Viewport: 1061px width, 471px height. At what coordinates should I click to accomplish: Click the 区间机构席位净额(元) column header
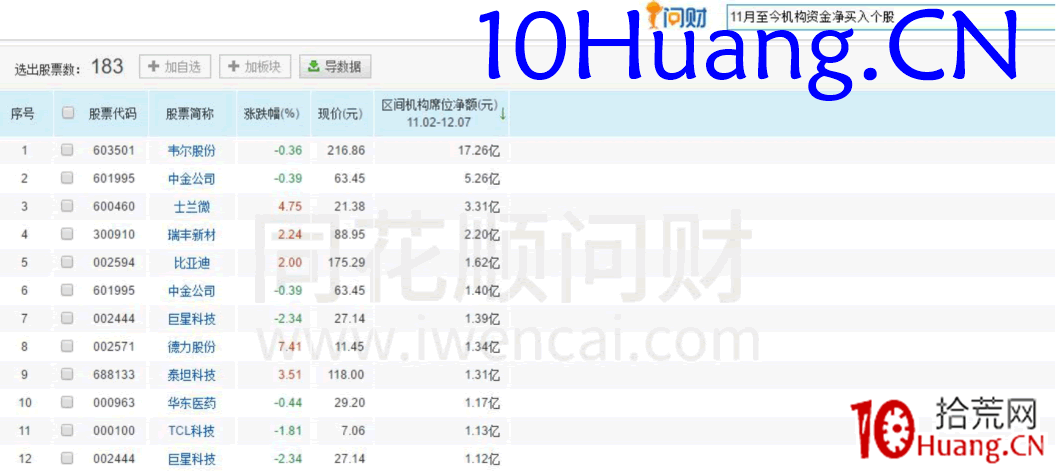point(439,114)
